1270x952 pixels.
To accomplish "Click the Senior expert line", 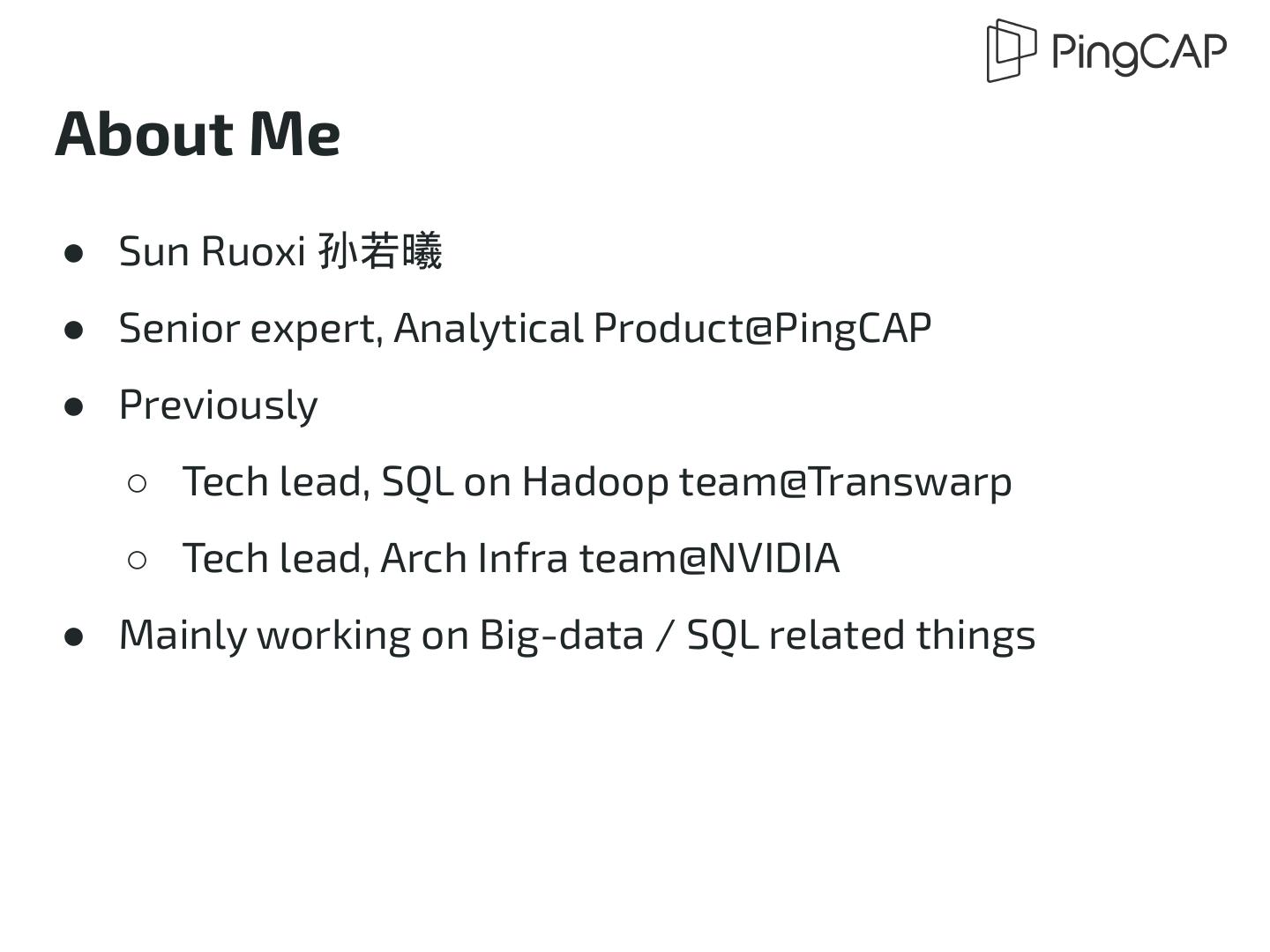I will pos(525,328).
